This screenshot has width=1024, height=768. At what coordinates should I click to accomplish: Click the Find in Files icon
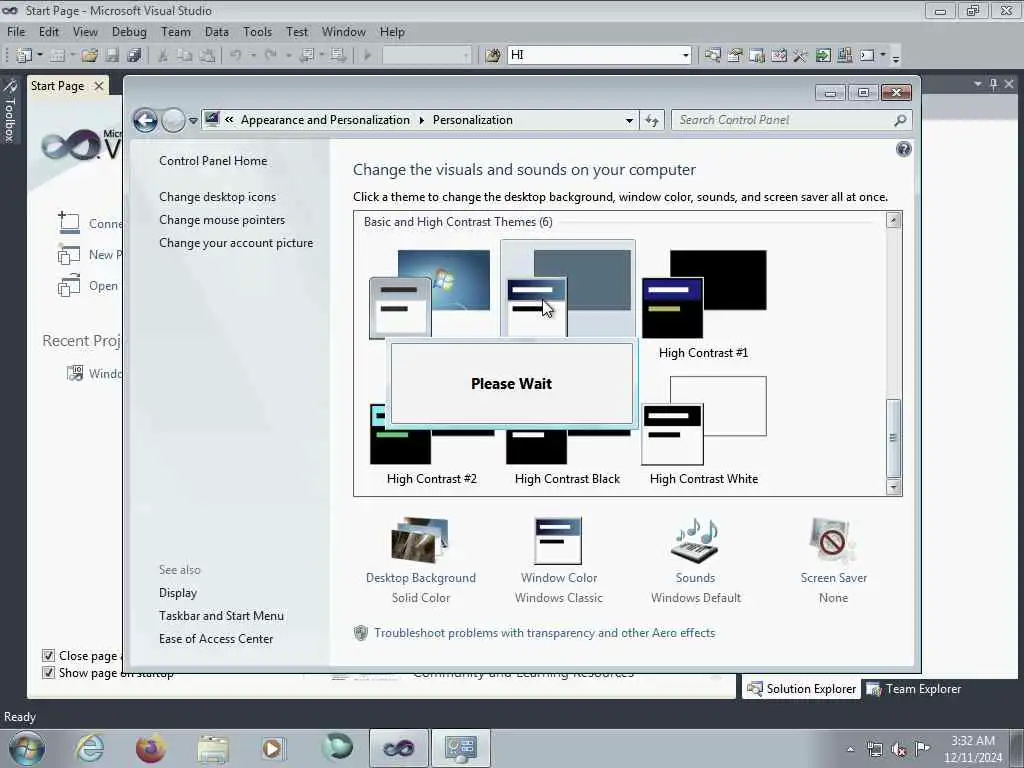pos(493,56)
